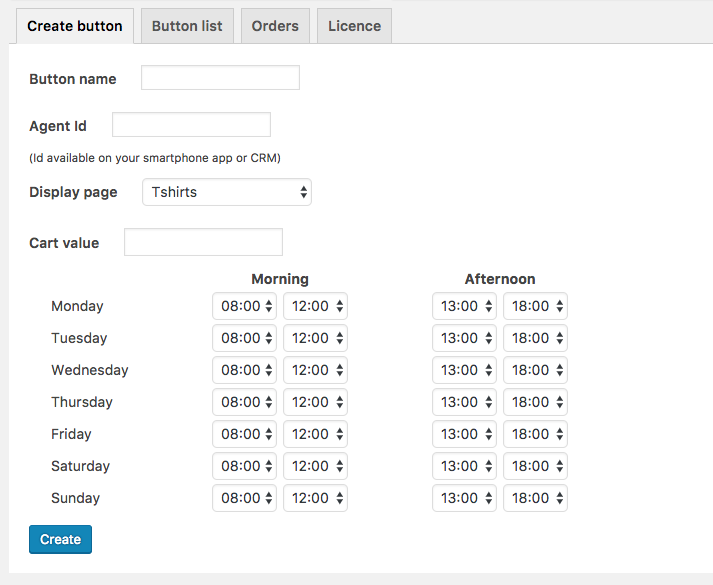Click the Thursday row label
This screenshot has height=585, width=713.
(82, 402)
